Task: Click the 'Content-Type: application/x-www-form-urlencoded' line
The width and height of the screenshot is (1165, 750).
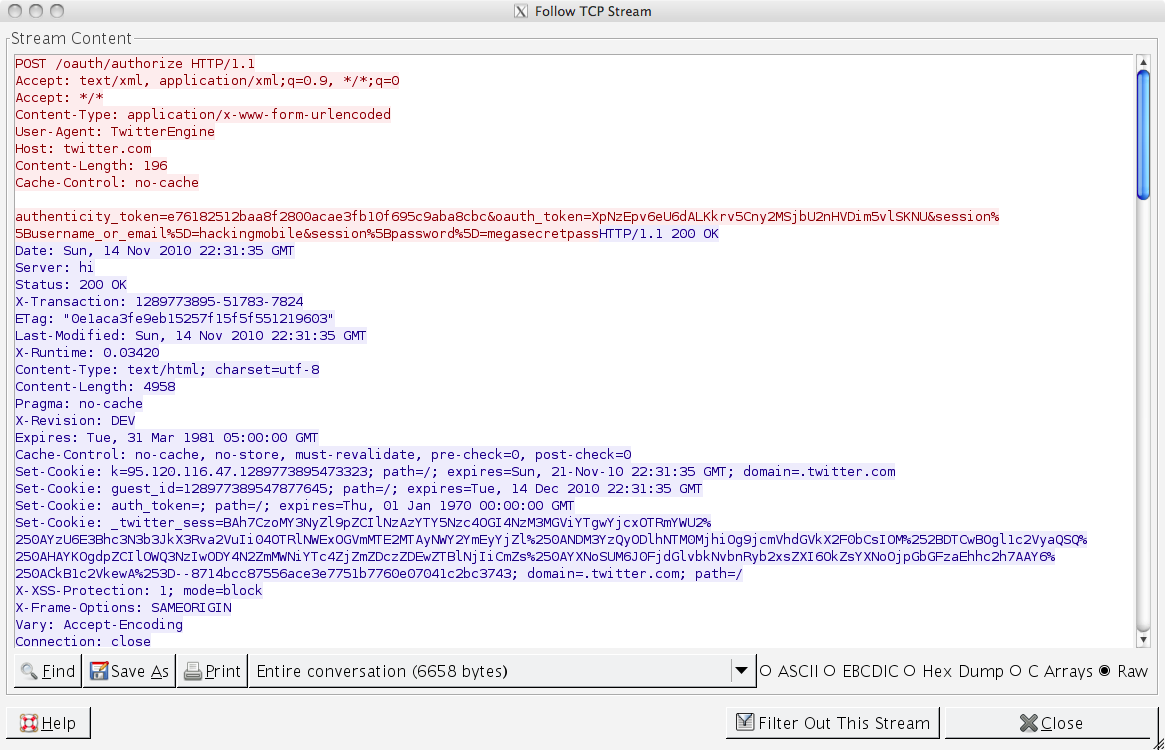Action: [203, 114]
